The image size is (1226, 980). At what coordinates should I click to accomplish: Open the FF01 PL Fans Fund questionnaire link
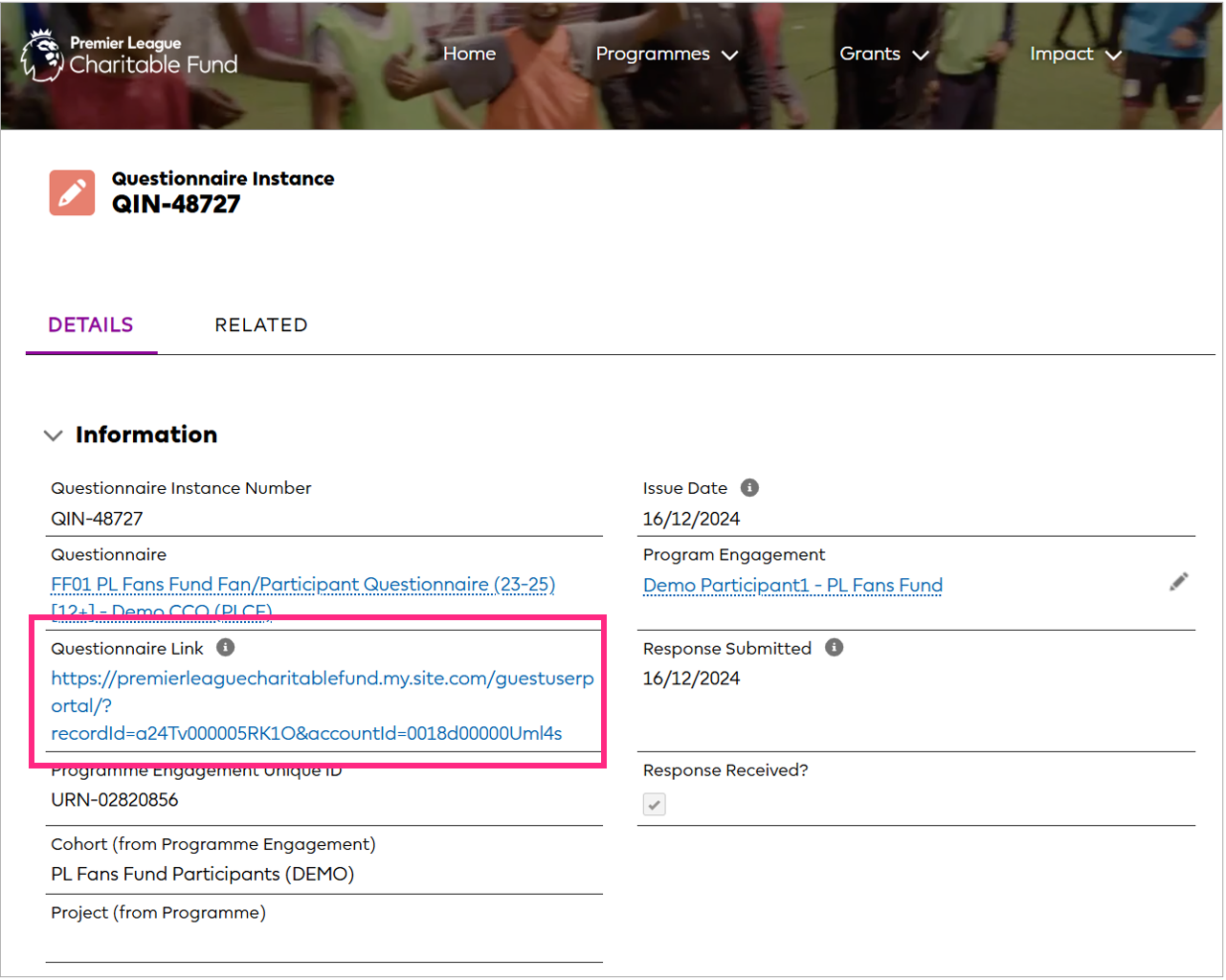click(x=302, y=584)
